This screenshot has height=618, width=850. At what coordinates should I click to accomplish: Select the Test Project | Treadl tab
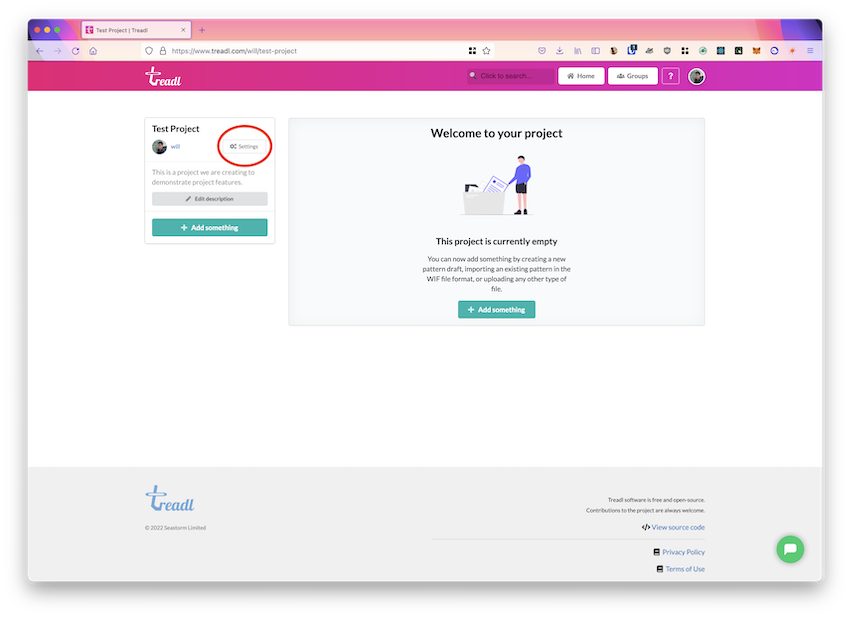(136, 30)
